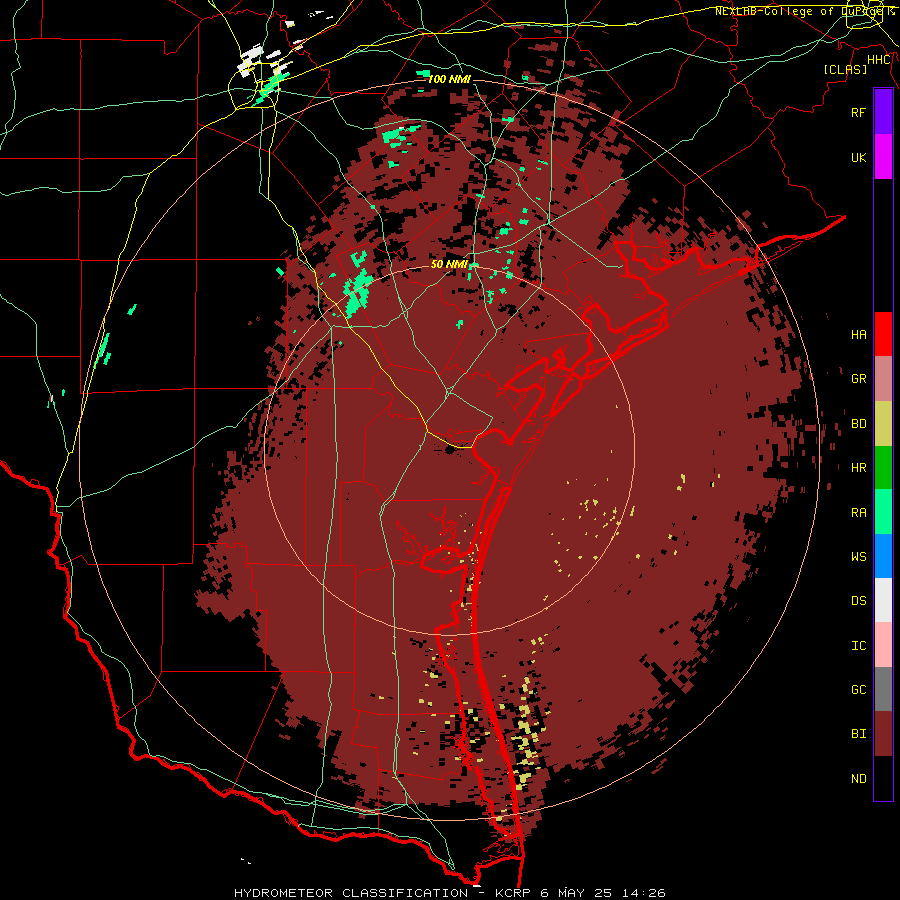The width and height of the screenshot is (900, 900).
Task: Click the ND legend label
Action: (x=858, y=779)
